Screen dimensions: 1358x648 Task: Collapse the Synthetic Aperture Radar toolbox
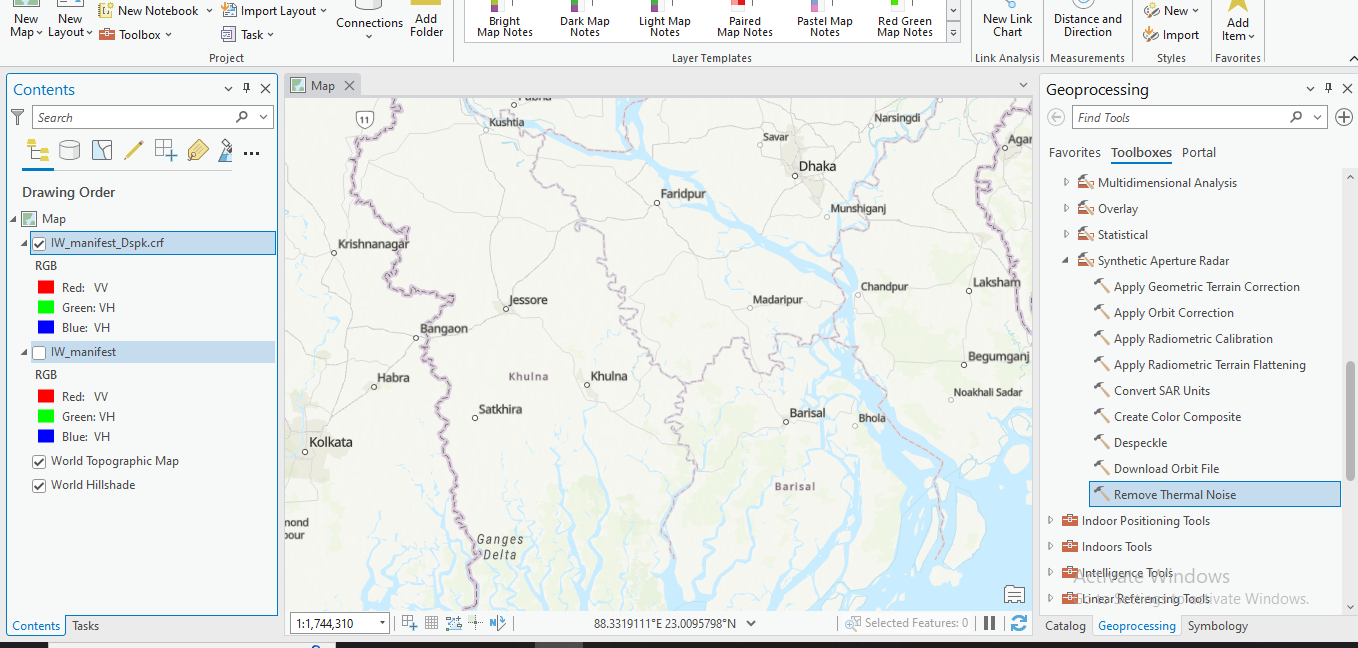pos(1065,260)
